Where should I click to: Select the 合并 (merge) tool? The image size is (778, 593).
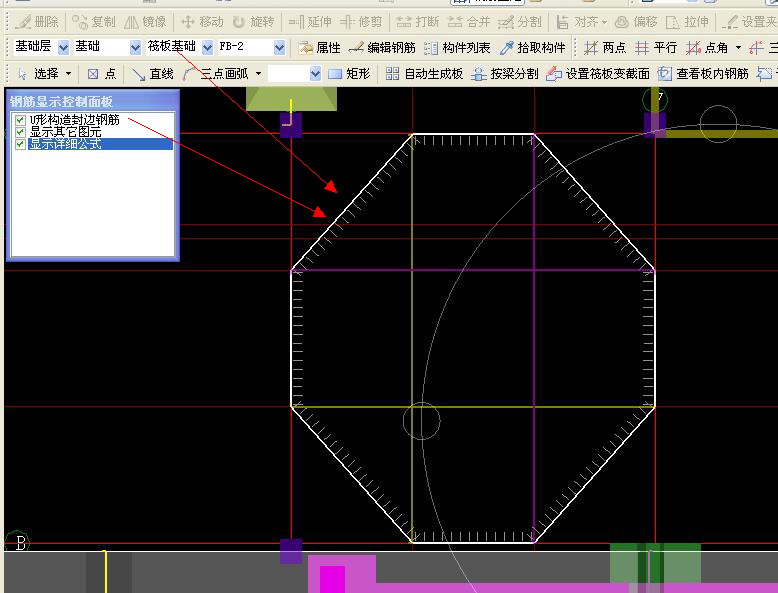coord(469,22)
